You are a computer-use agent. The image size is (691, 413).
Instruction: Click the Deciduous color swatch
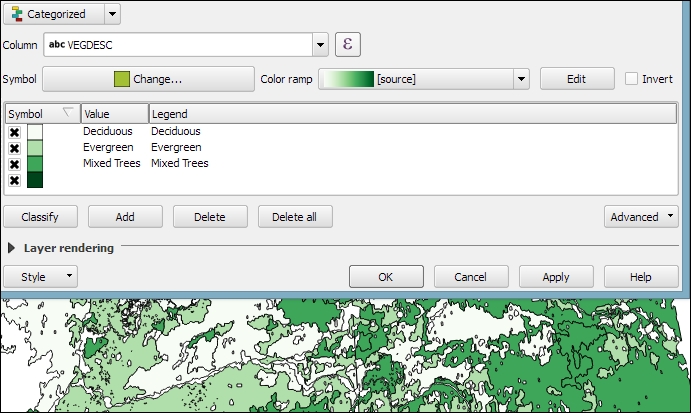35,132
